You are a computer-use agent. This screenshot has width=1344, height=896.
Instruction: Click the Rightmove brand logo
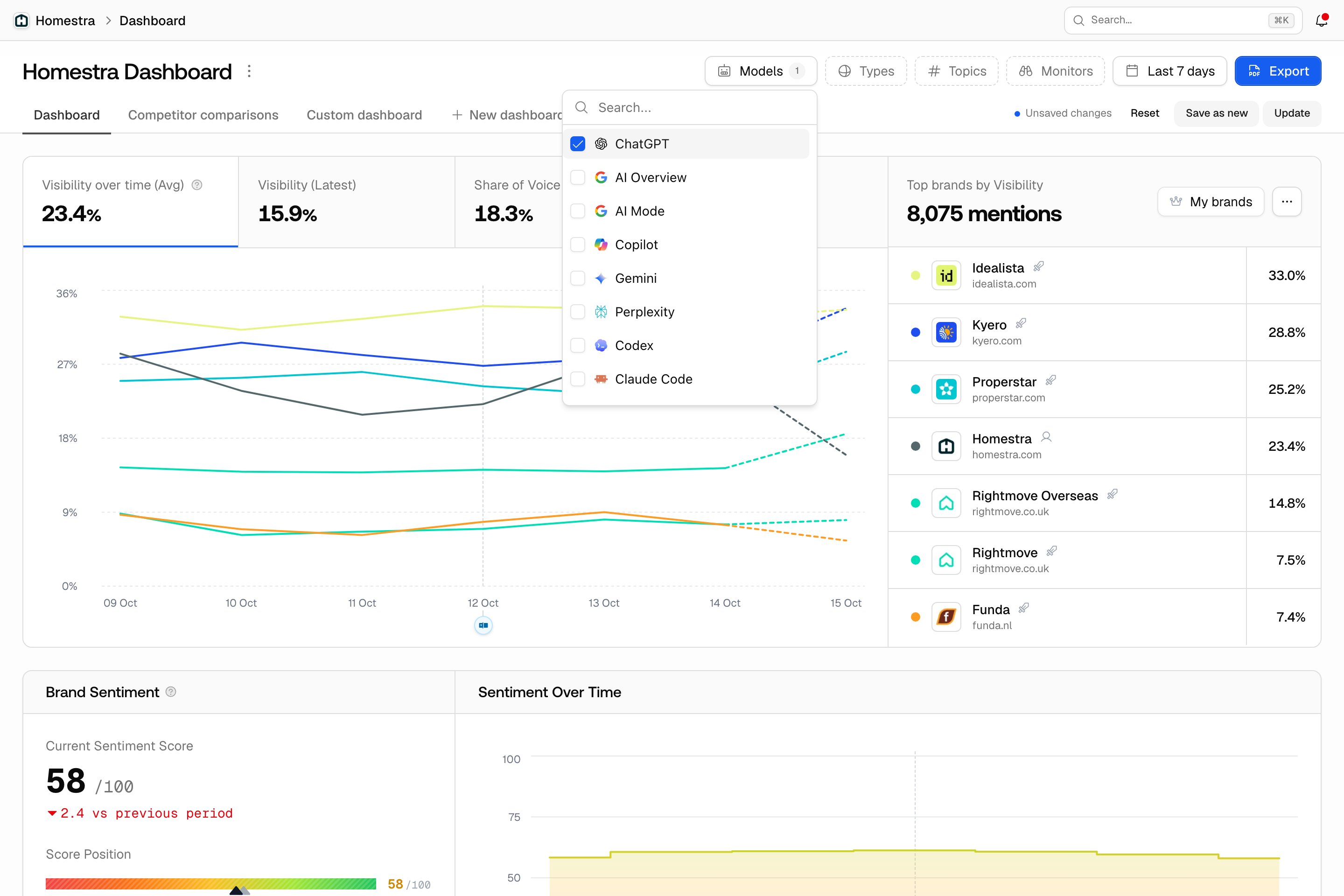tap(946, 560)
